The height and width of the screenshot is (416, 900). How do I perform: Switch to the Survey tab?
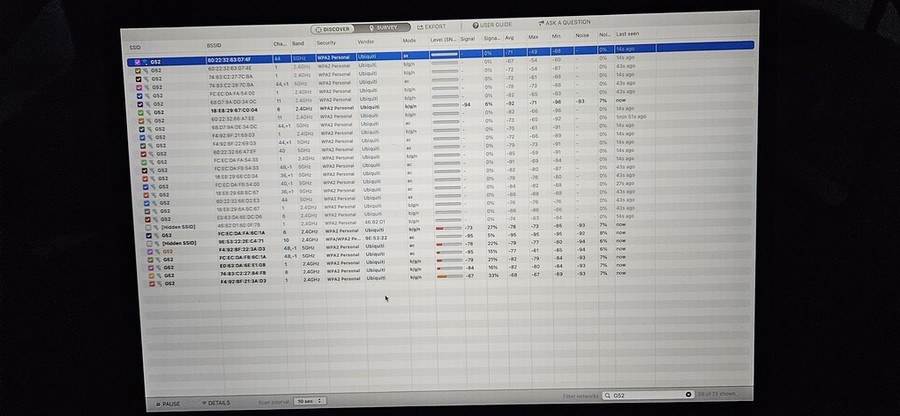(384, 28)
